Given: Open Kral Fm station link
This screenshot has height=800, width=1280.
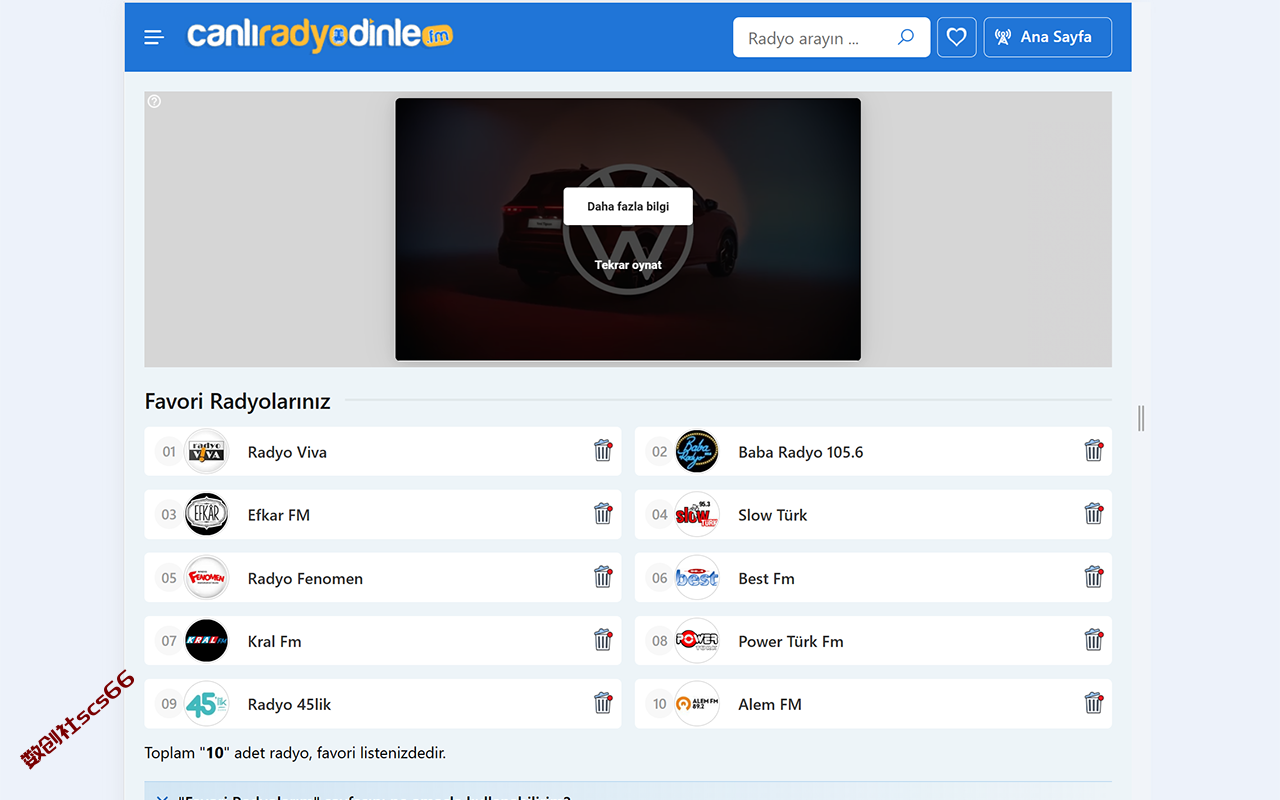Looking at the screenshot, I should [x=275, y=641].
